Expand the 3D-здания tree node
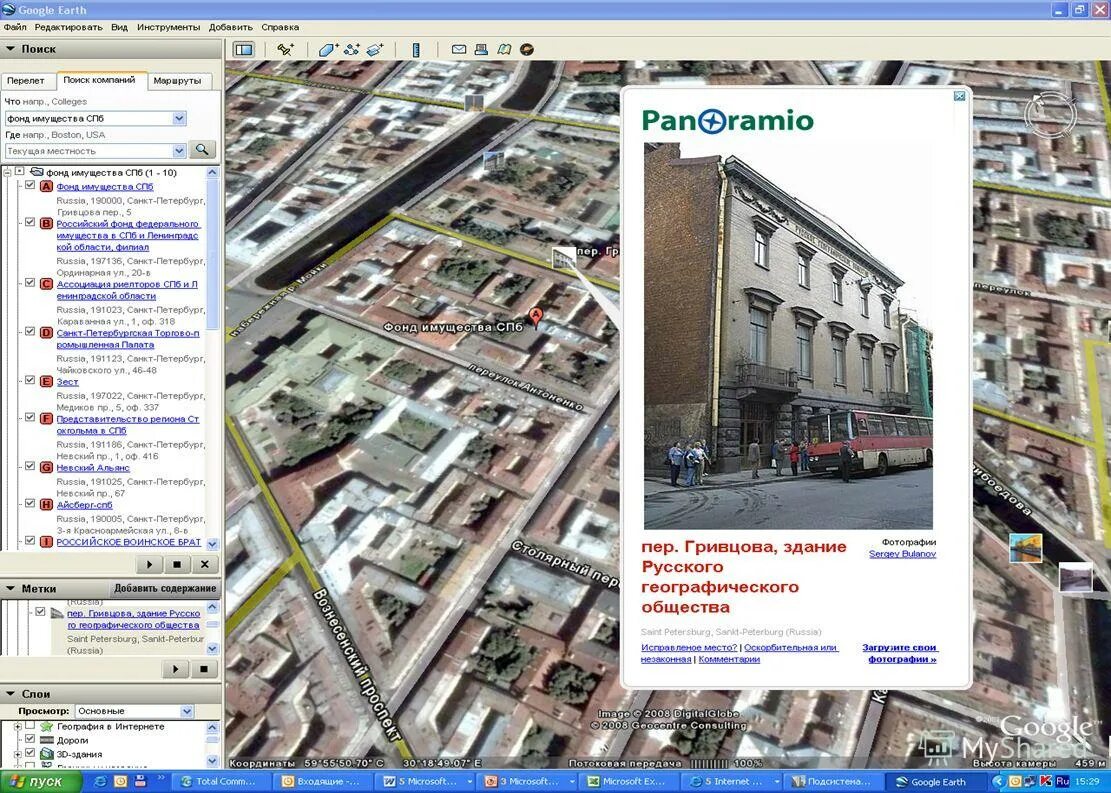Viewport: 1111px width, 793px height. (17, 754)
